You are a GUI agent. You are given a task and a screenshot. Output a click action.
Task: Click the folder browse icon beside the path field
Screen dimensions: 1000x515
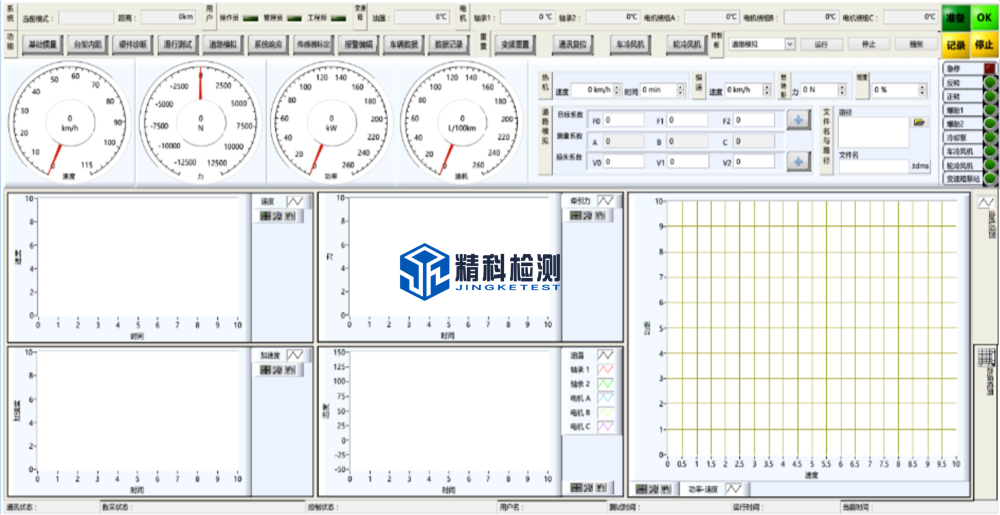coord(919,122)
